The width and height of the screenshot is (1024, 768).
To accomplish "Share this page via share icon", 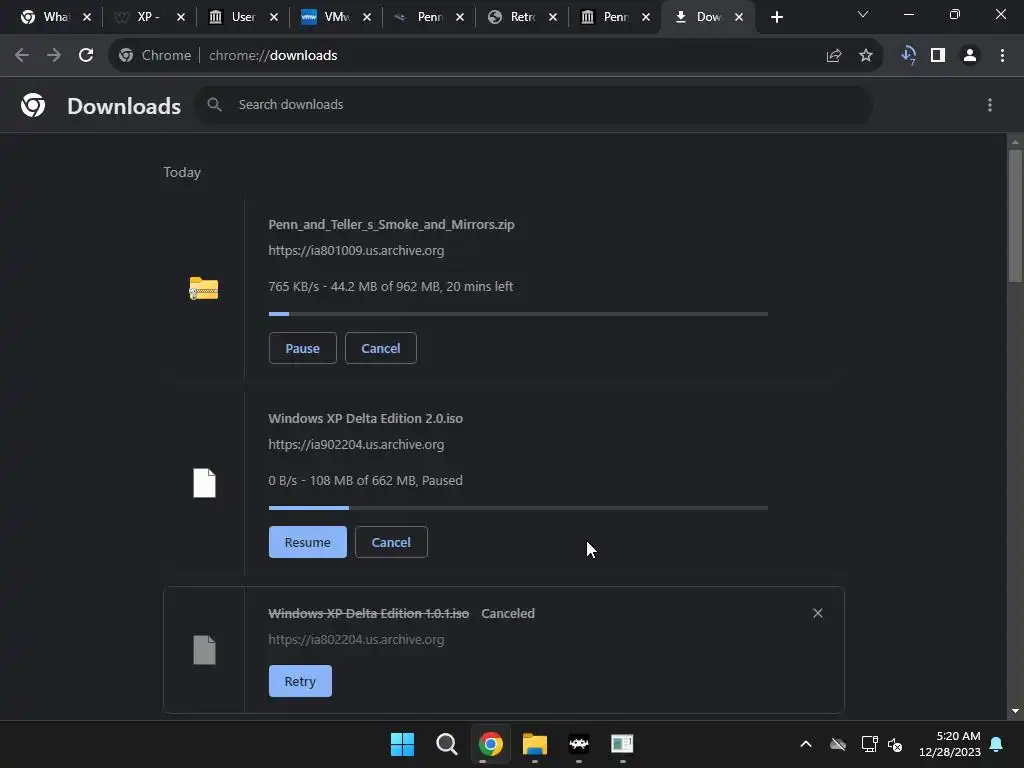I will (834, 56).
